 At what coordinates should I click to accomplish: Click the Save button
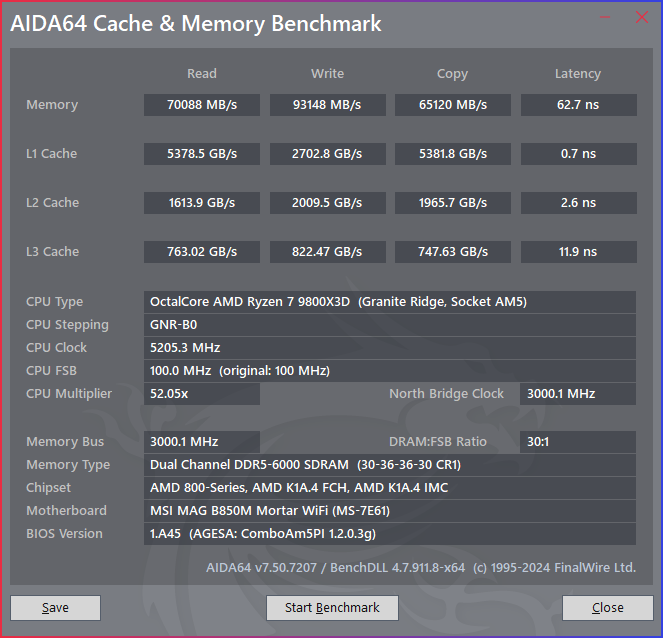55,607
